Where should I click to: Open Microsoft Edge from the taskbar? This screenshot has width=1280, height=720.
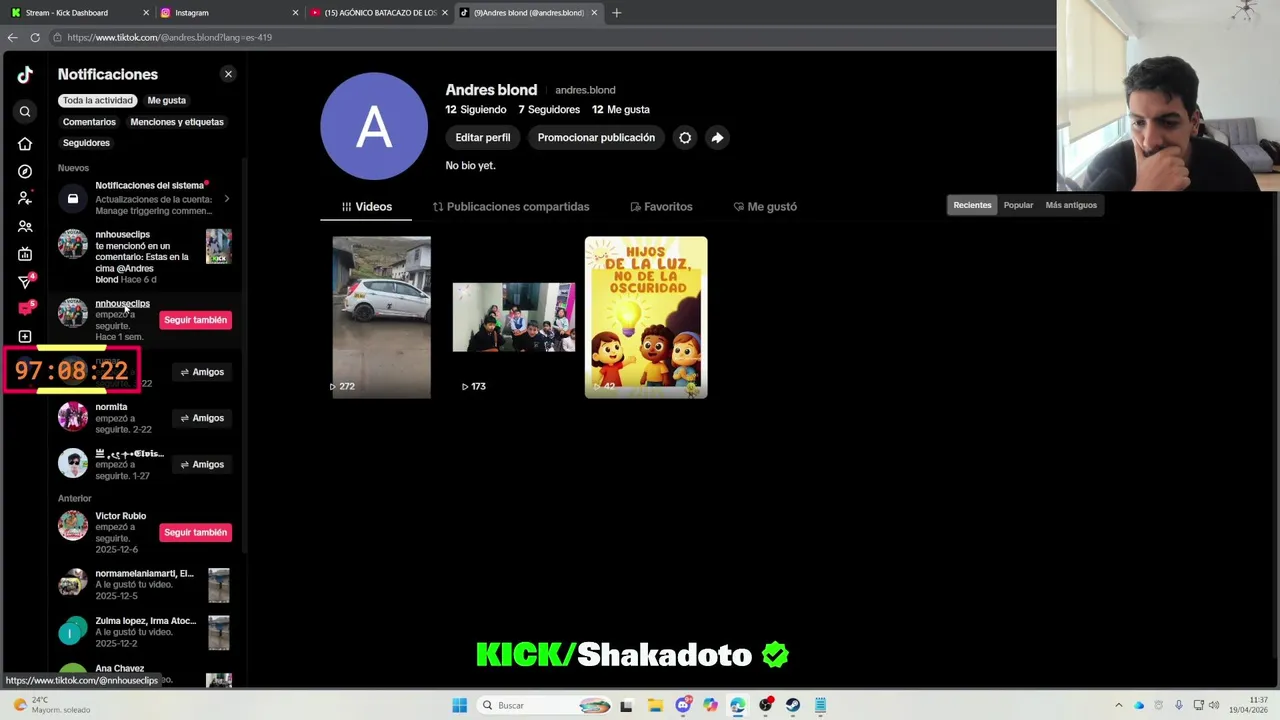click(x=738, y=705)
